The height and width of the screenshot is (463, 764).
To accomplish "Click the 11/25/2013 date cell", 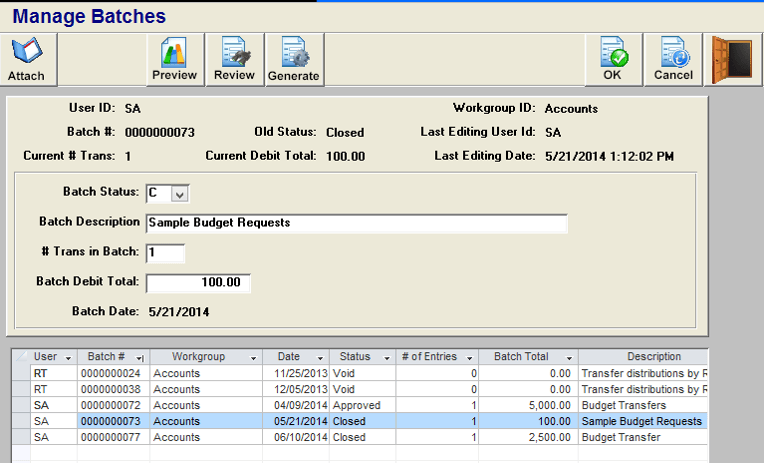I will [x=296, y=373].
